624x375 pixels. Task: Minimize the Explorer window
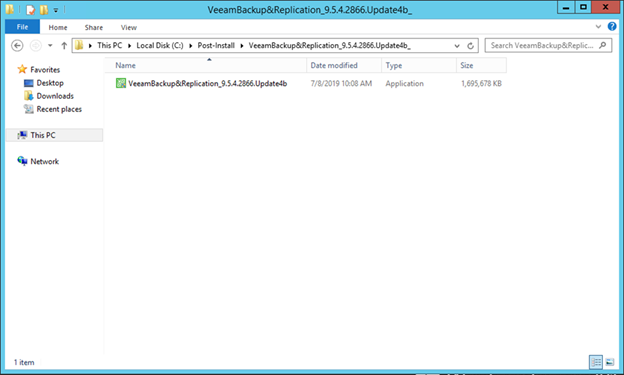566,7
